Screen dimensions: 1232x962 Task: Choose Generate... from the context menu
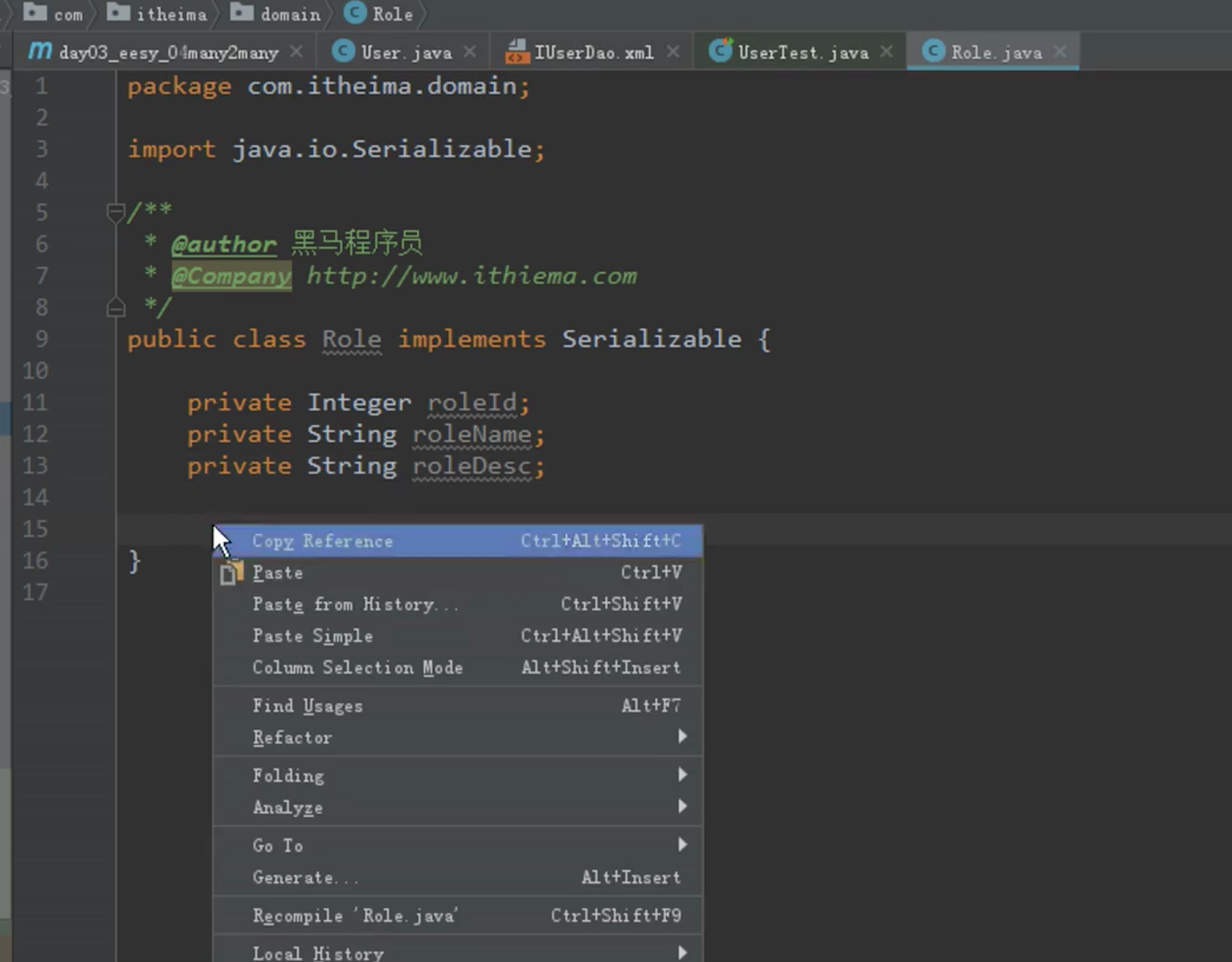click(x=457, y=877)
